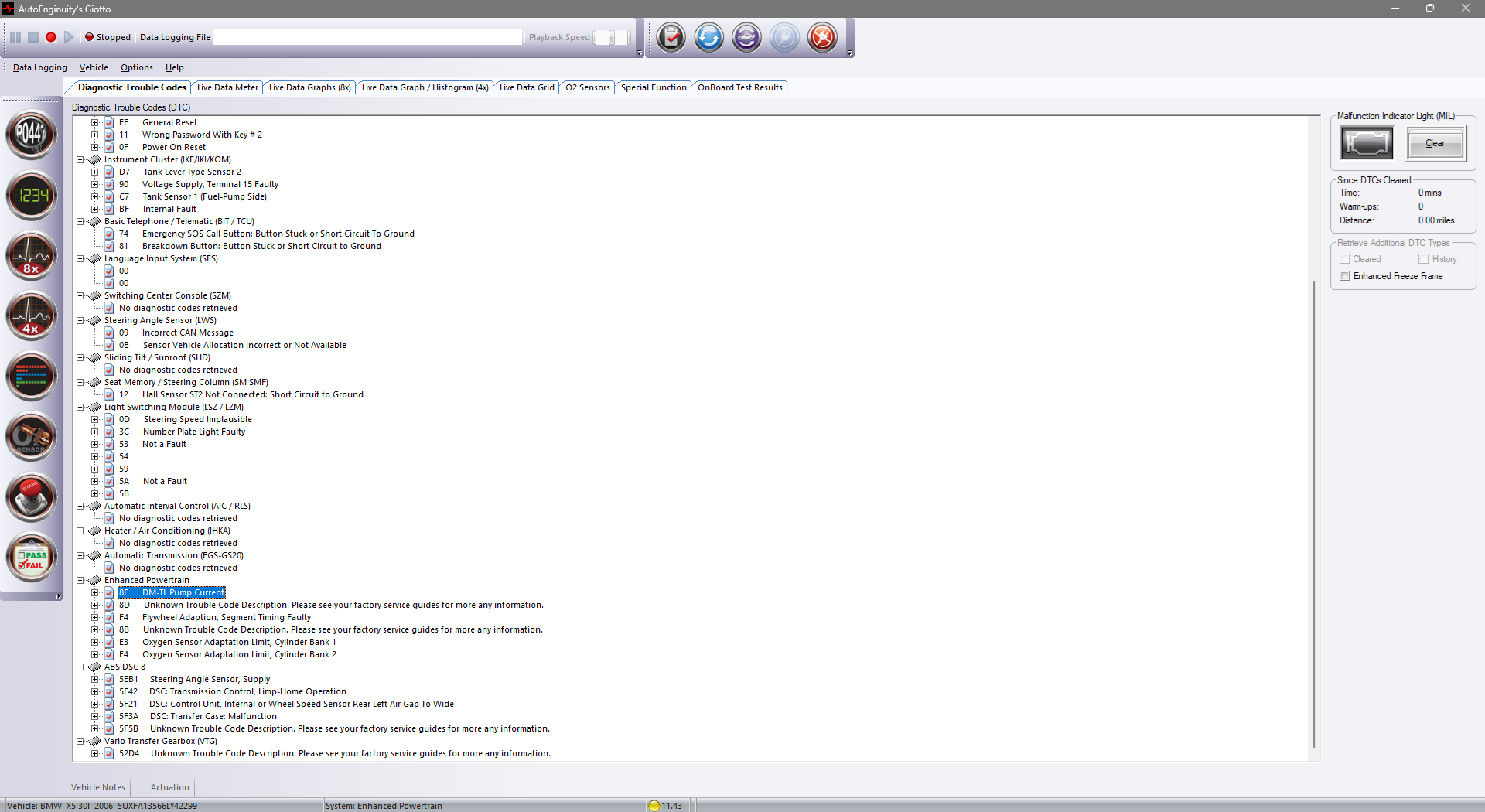Open the P0447 trouble codes sidebar icon
The image size is (1485, 812).
pyautogui.click(x=31, y=135)
